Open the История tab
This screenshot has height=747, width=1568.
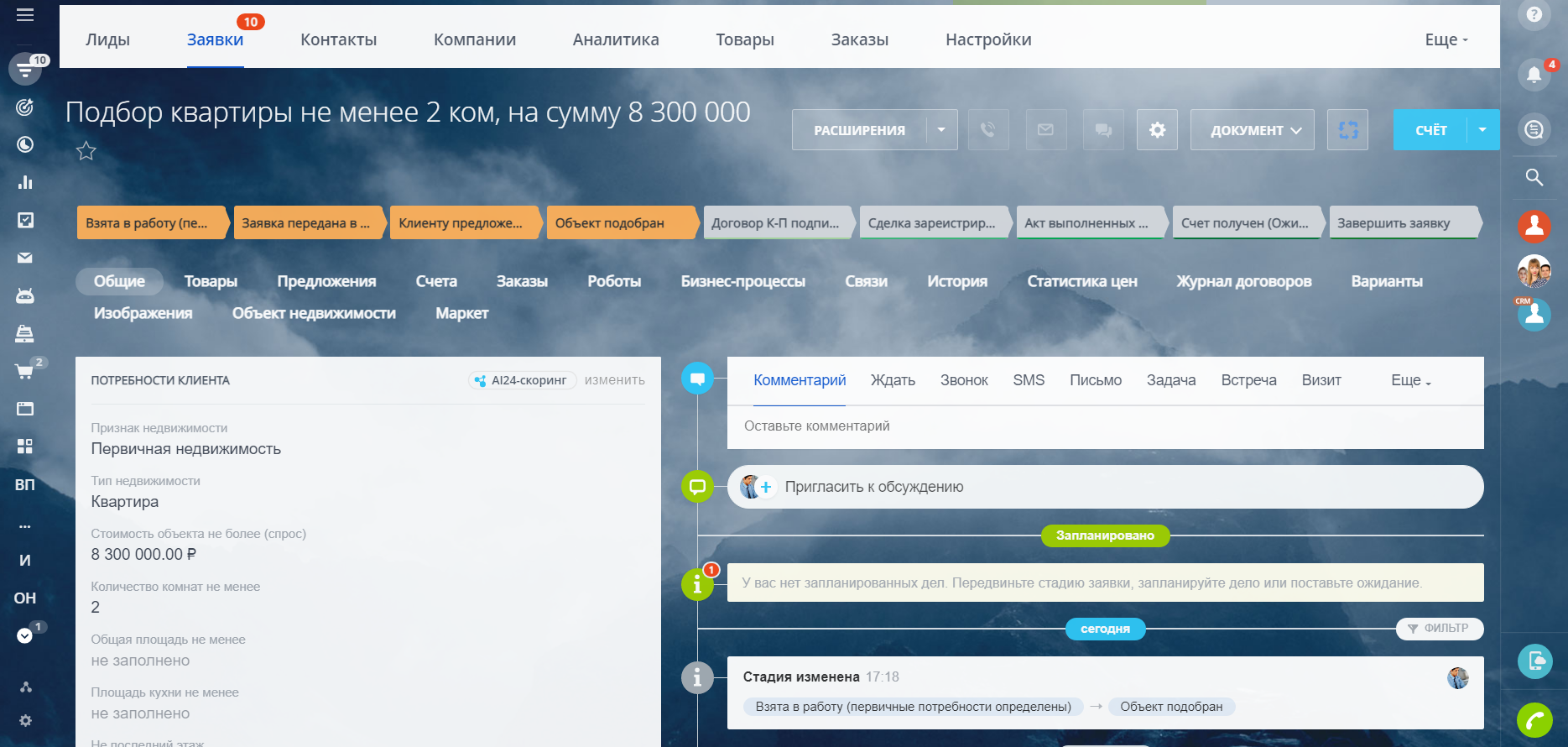coord(956,281)
